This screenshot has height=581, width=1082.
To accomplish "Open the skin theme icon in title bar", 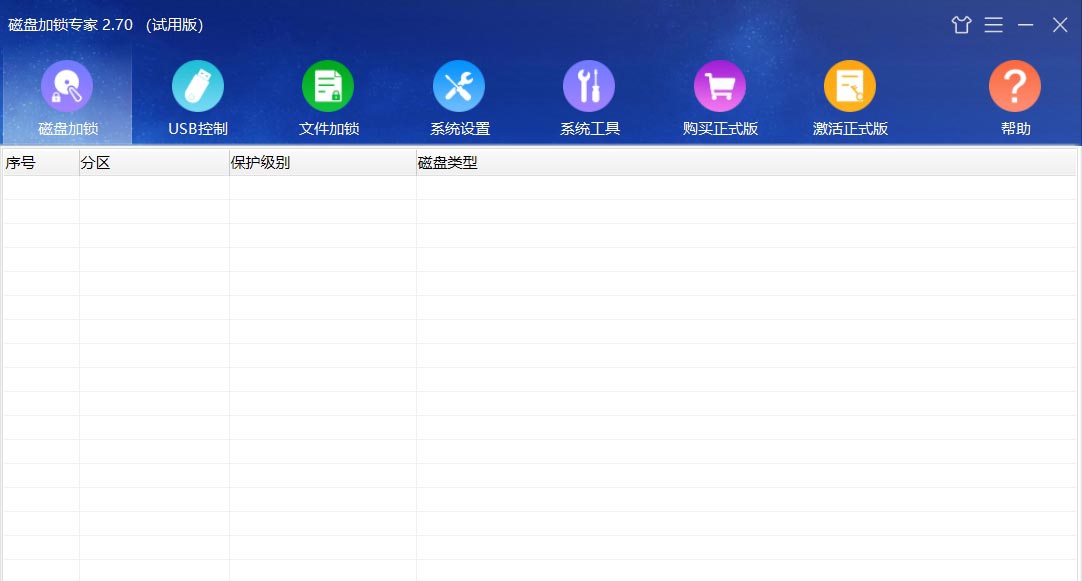I will tap(961, 24).
